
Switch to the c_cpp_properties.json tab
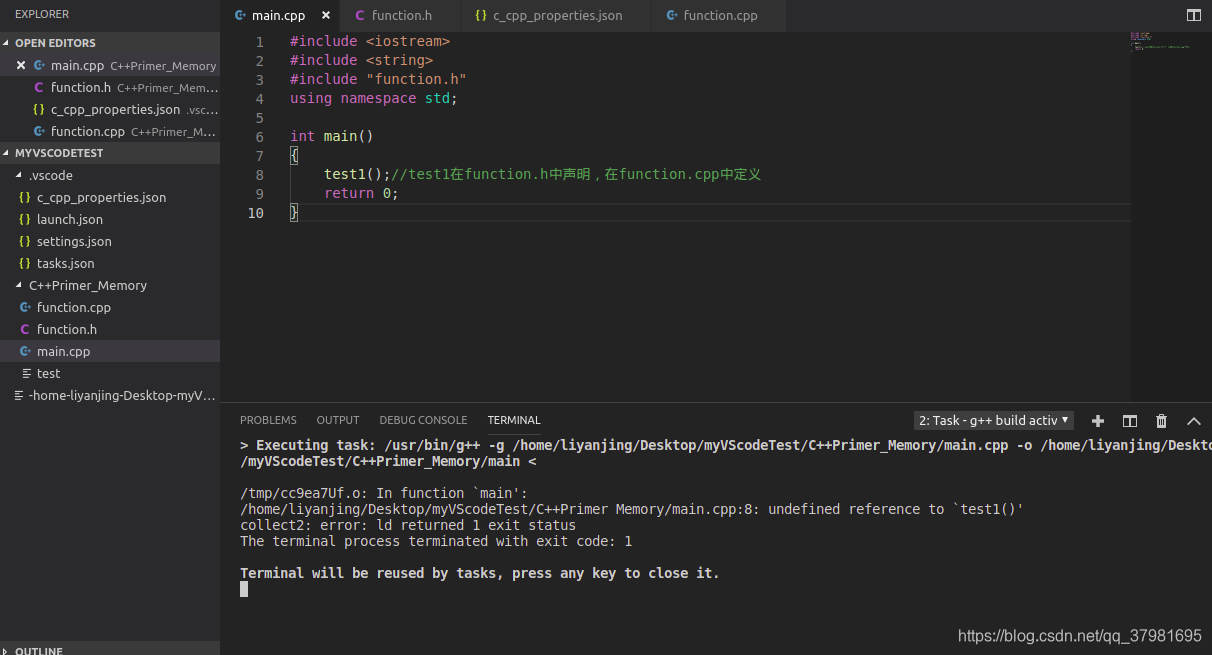tap(557, 16)
